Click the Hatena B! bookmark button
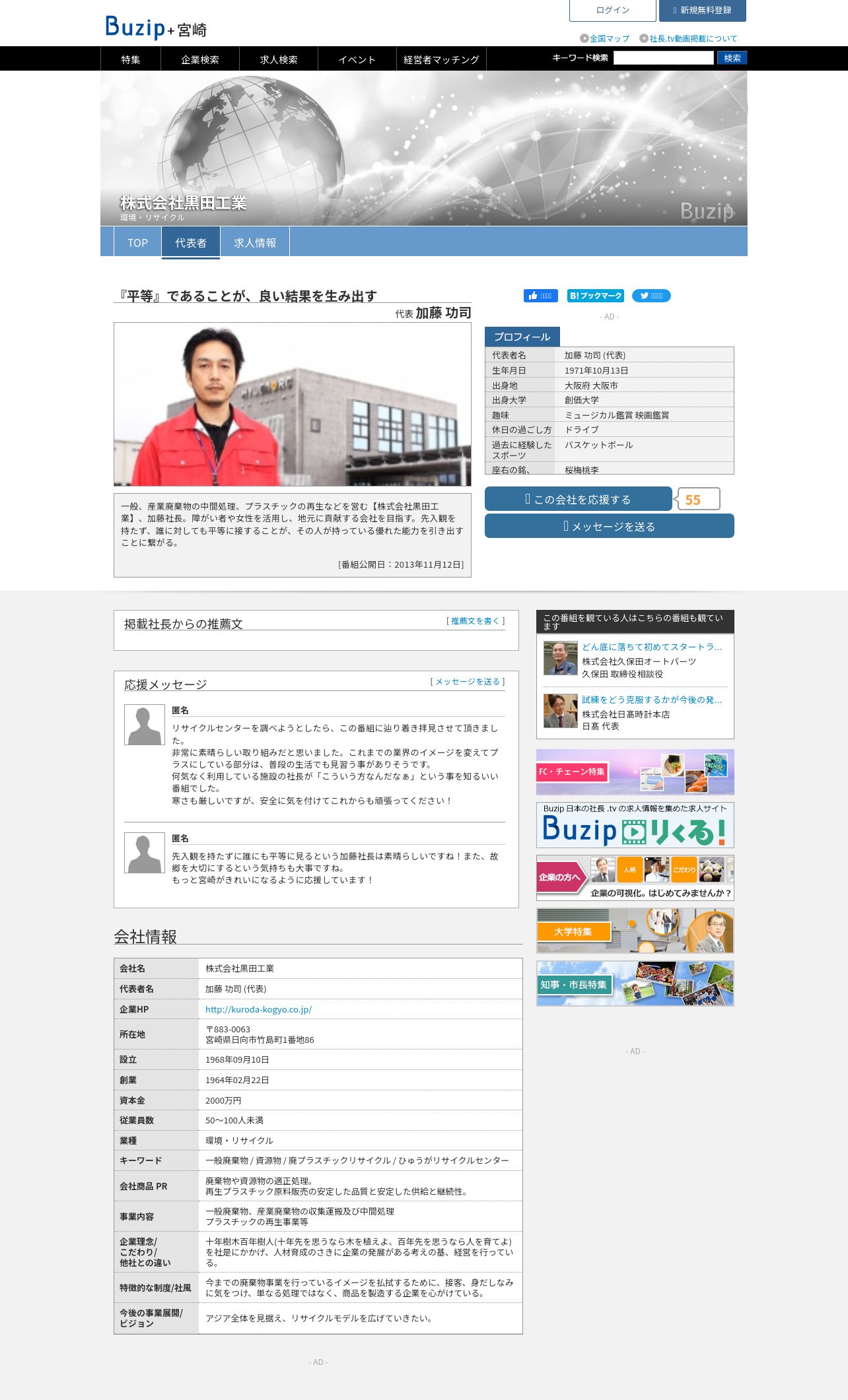The image size is (848, 1400). [595, 296]
